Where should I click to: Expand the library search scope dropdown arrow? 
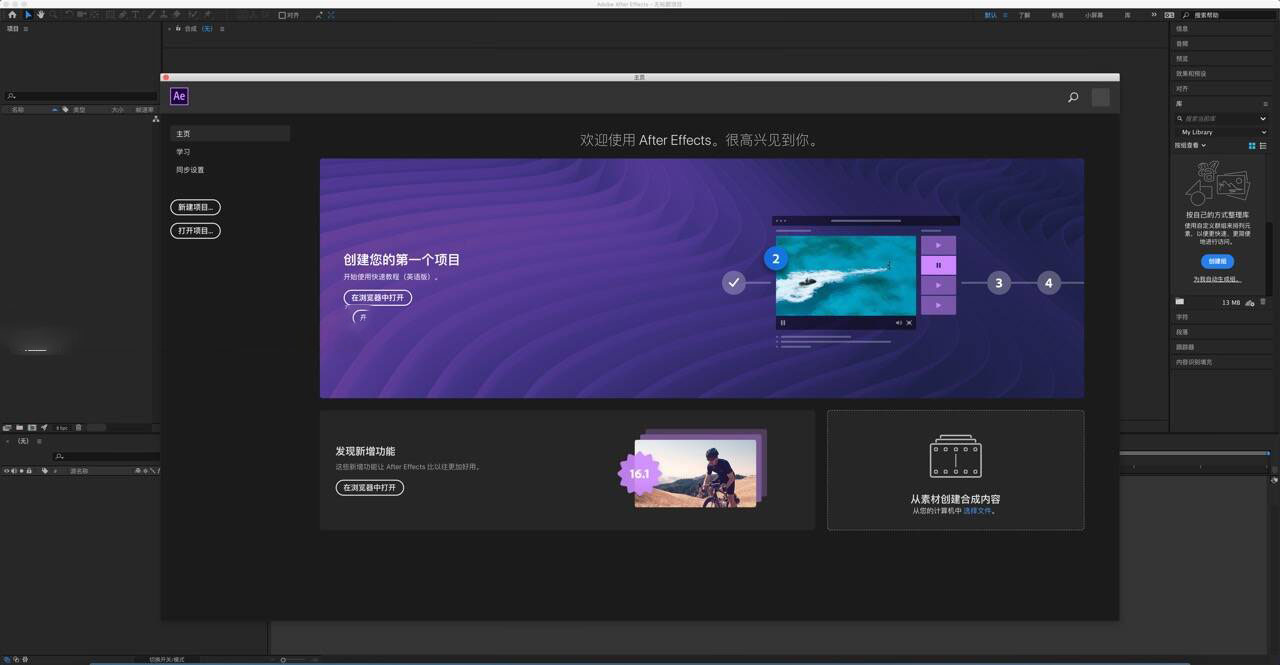tap(1263, 118)
